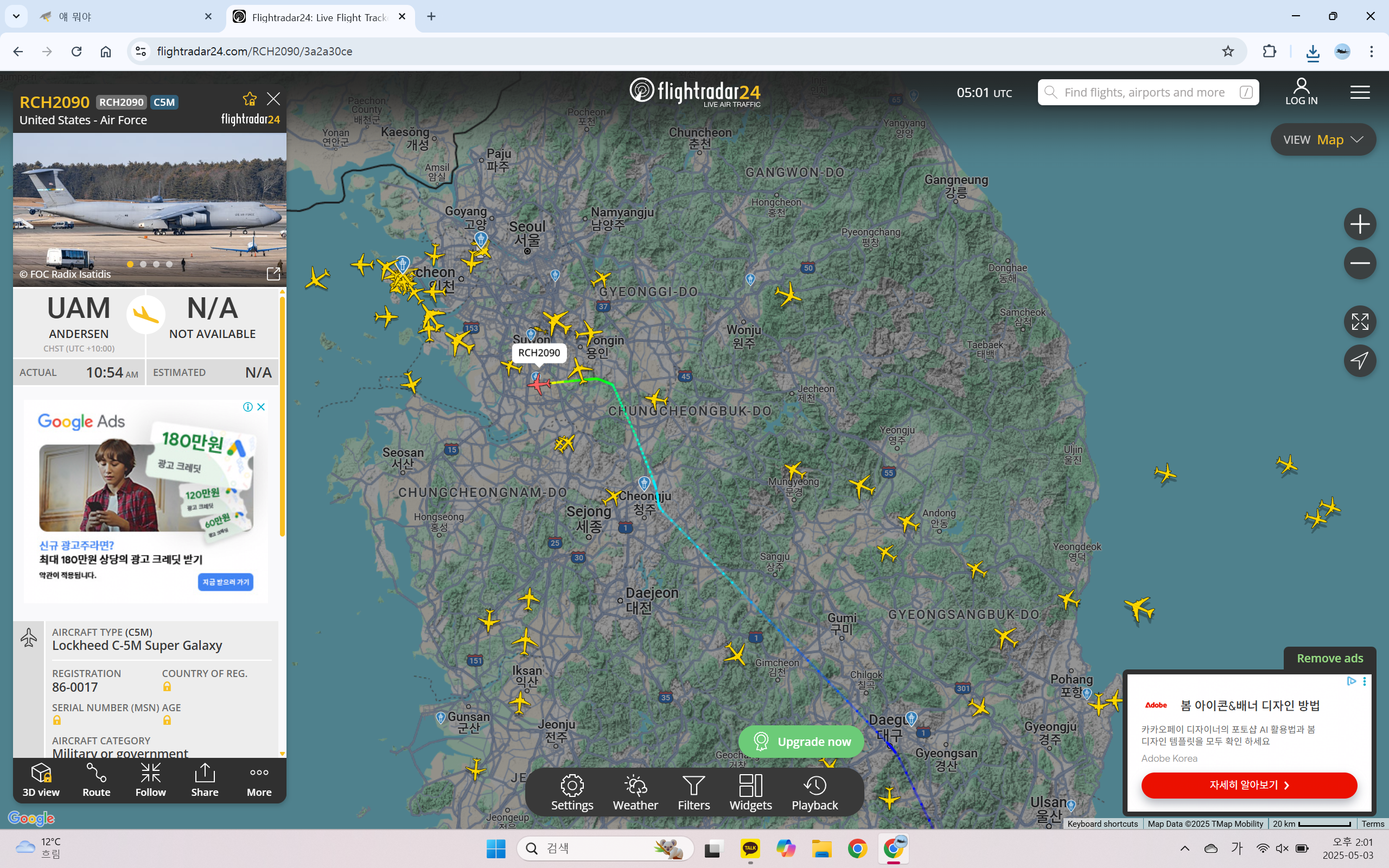Open the More options in flight panel
The width and height of the screenshot is (1389, 868).
pyautogui.click(x=259, y=780)
